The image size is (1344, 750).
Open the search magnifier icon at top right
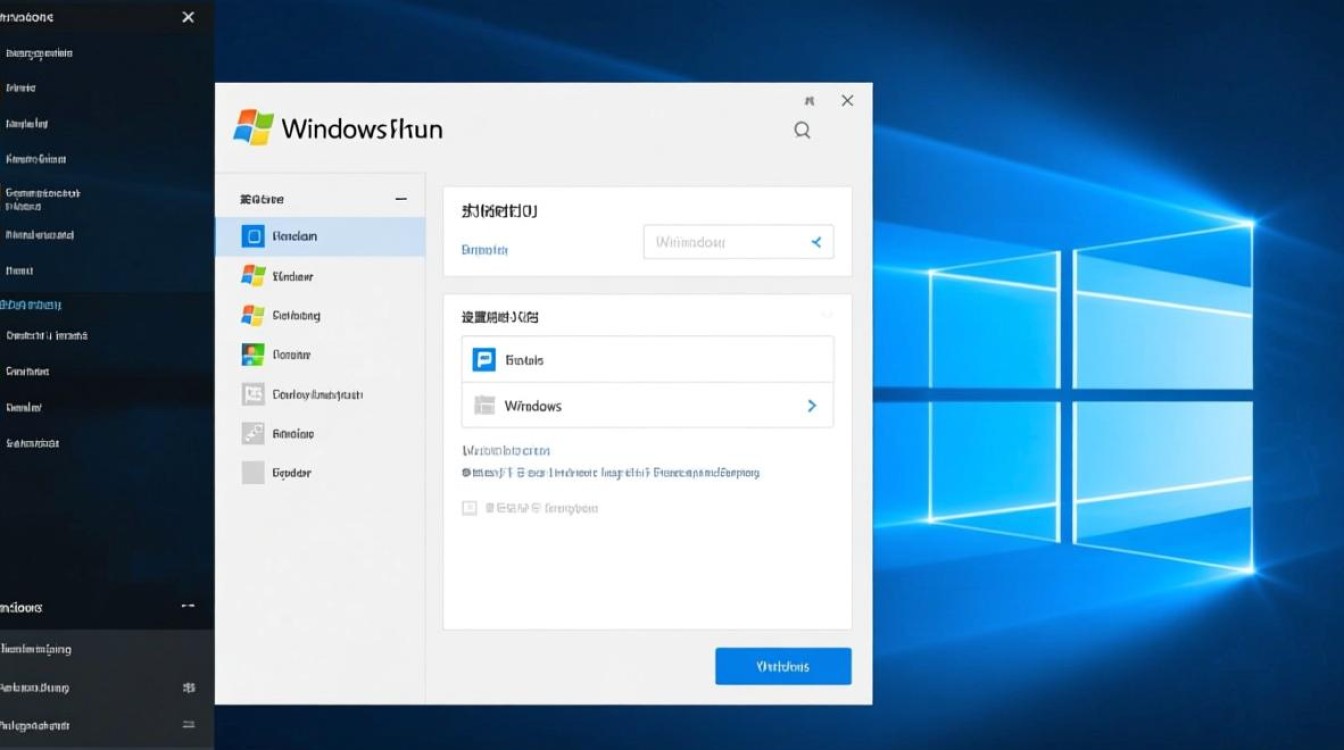click(x=801, y=130)
